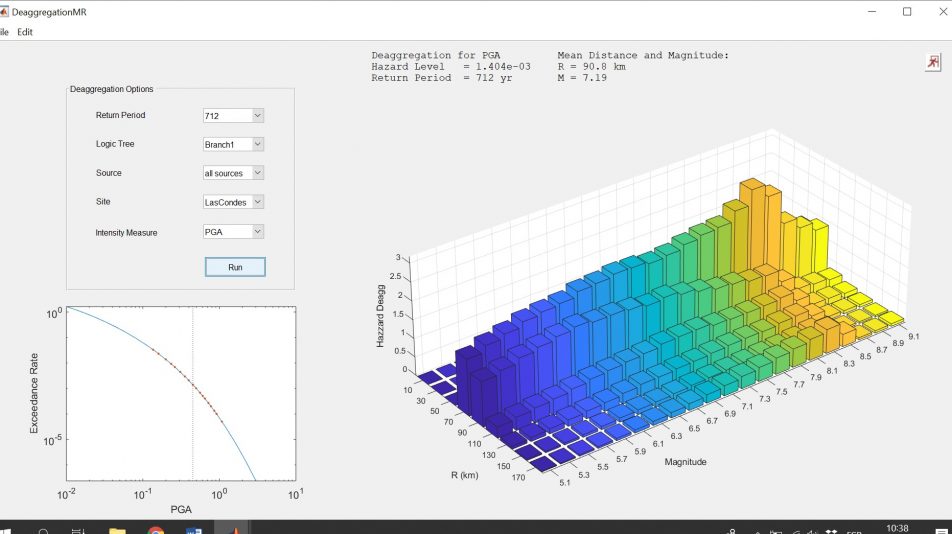Click the tallest orange bar in the 3D chart

pyautogui.click(x=753, y=225)
